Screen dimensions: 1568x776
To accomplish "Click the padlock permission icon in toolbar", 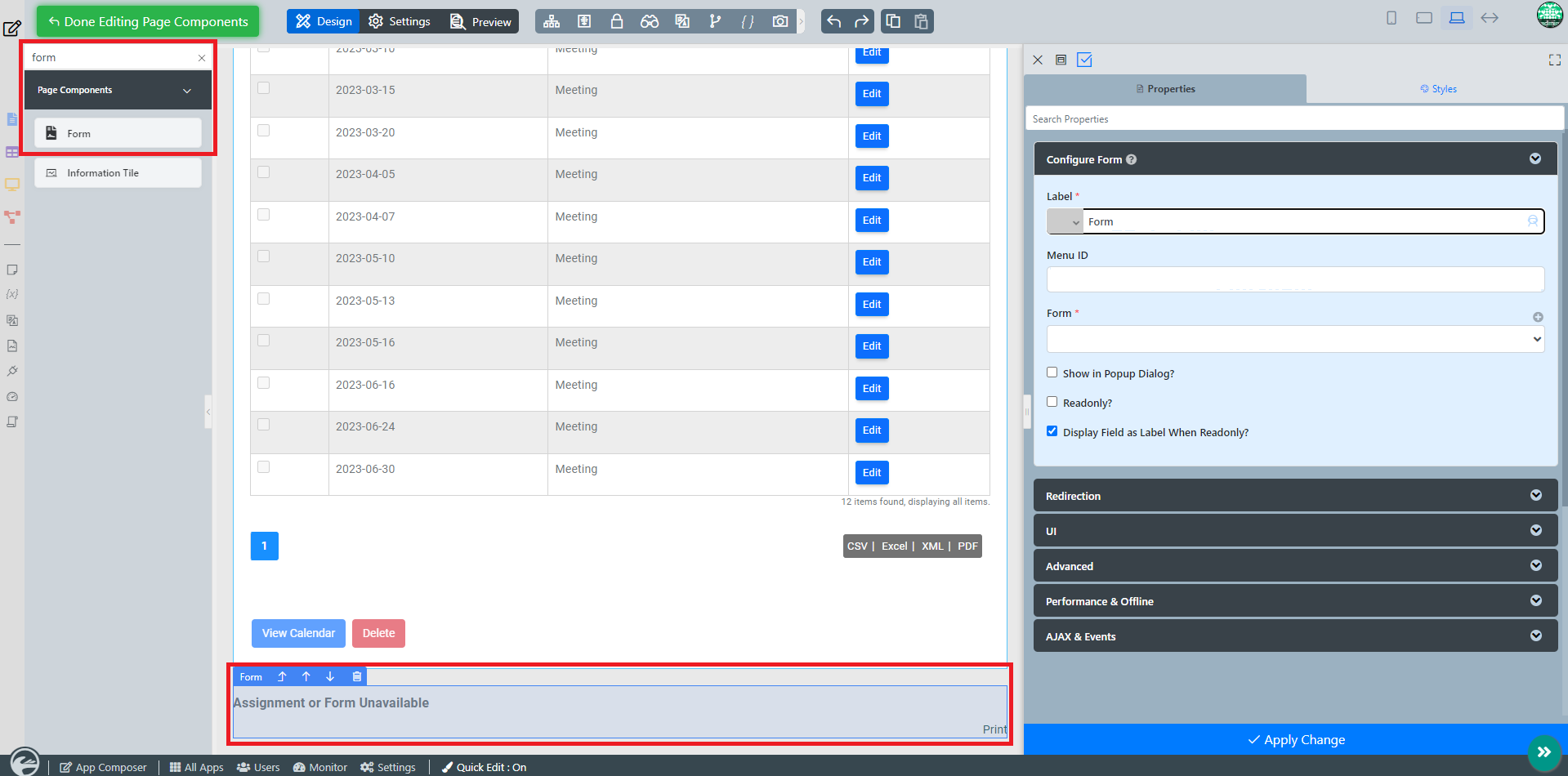I will tap(617, 21).
